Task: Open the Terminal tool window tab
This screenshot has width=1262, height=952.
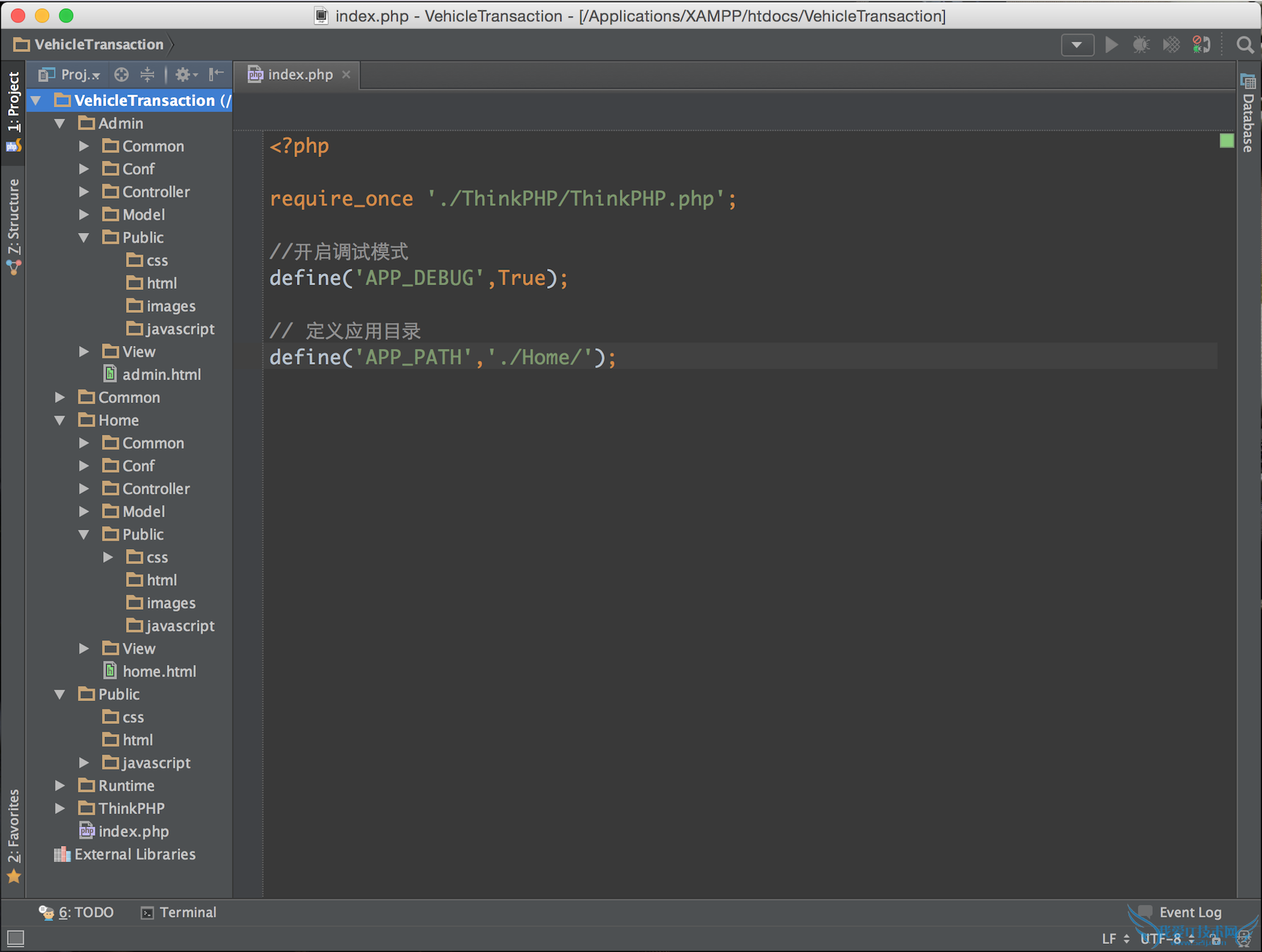Action: pos(179,912)
